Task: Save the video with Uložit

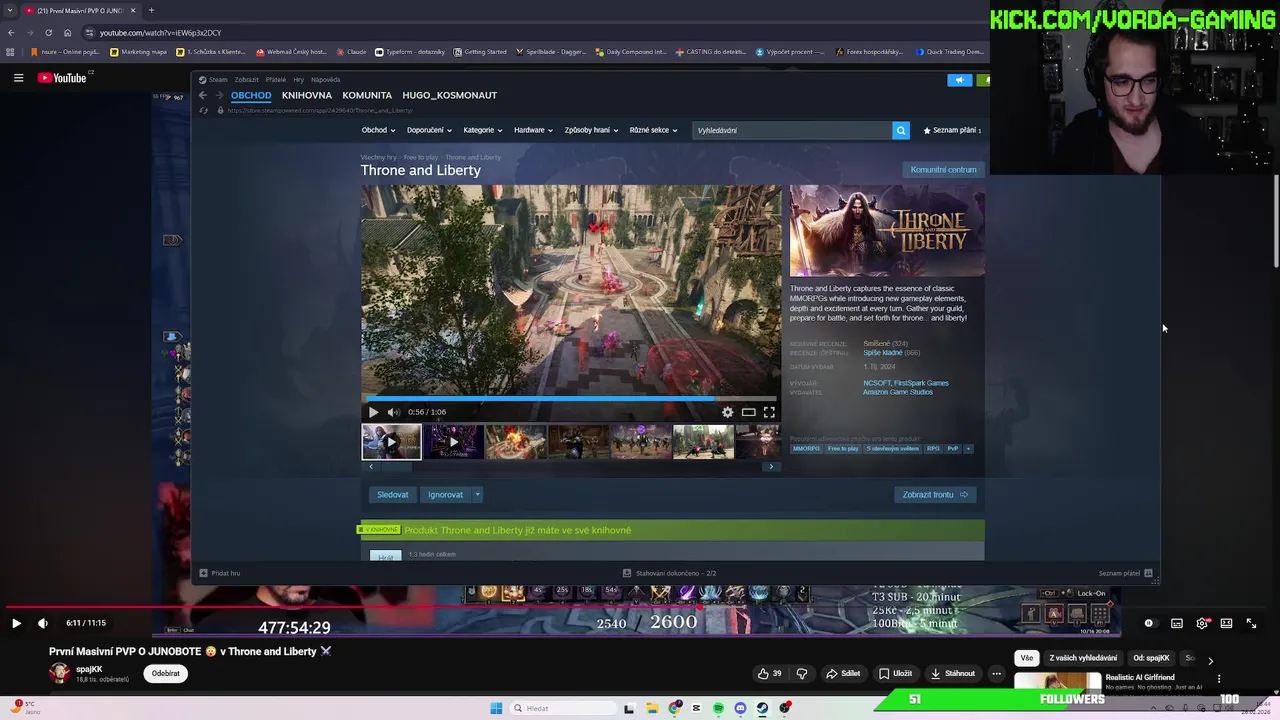Action: pyautogui.click(x=895, y=673)
